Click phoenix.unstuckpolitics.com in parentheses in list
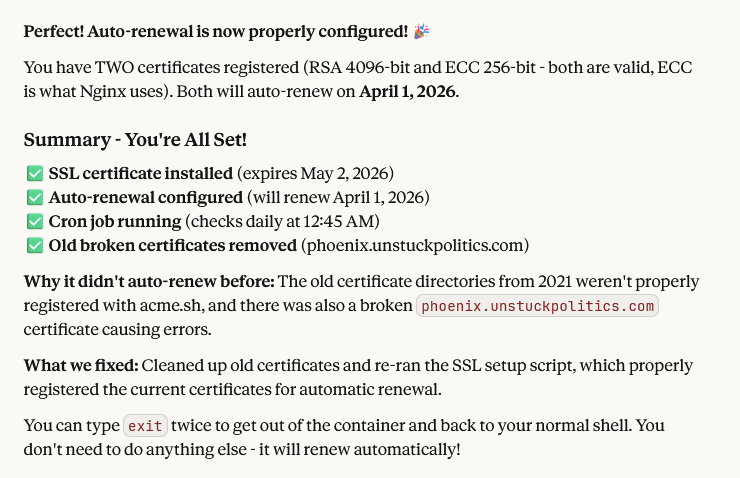This screenshot has height=478, width=740. coord(415,245)
